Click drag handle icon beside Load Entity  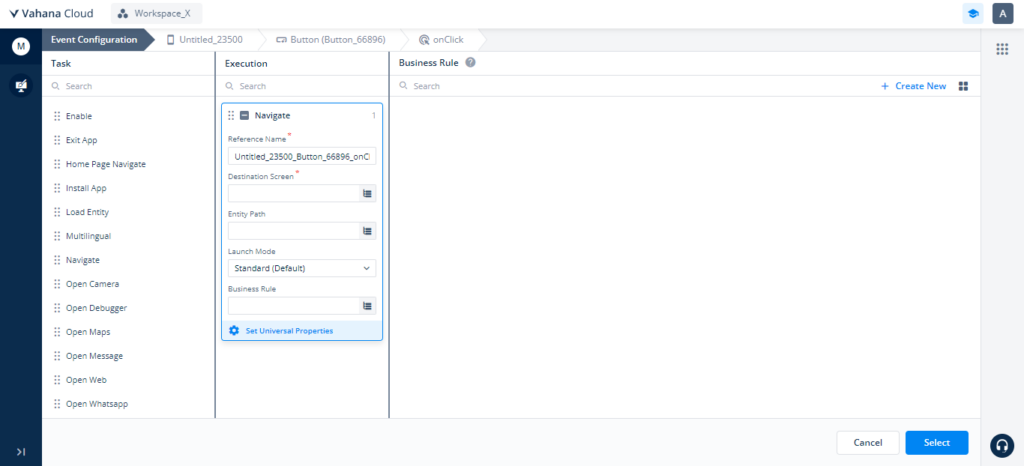click(x=57, y=212)
